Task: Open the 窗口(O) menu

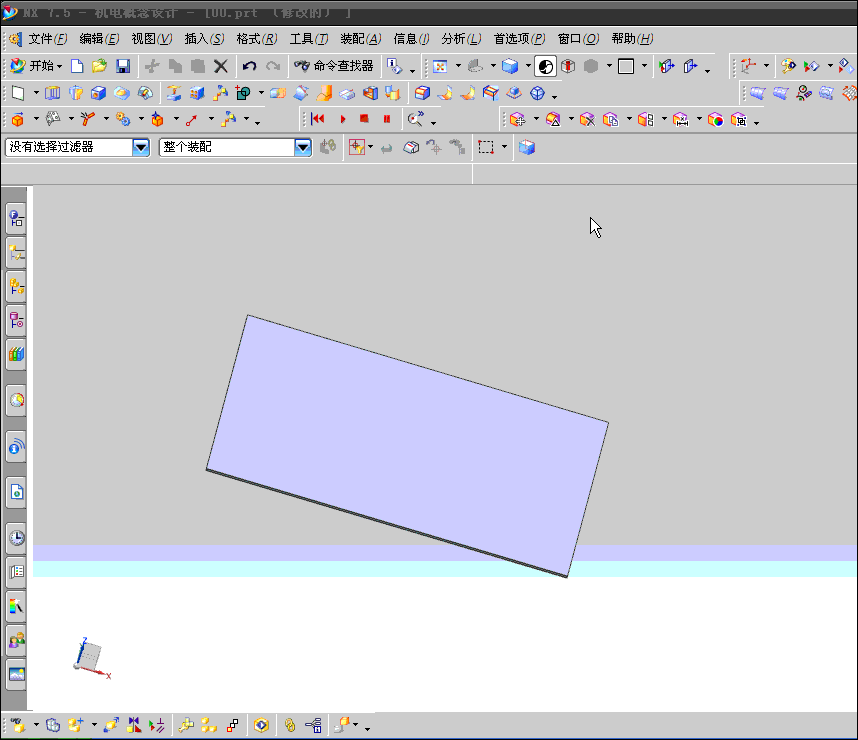Action: point(578,39)
